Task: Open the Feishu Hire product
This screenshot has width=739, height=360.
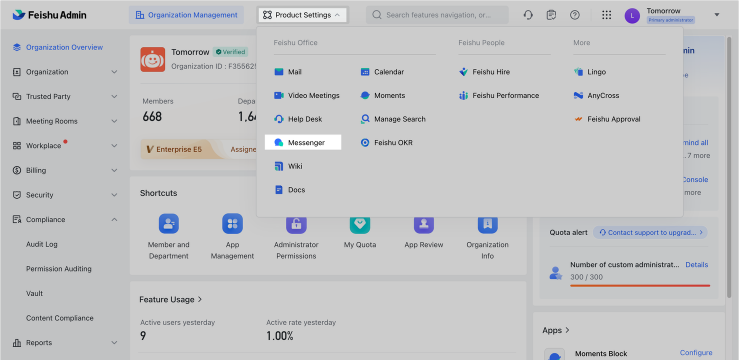Action: (485, 72)
